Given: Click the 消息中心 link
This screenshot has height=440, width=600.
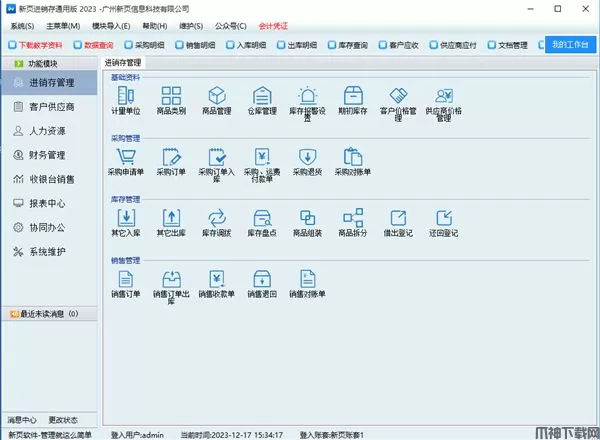Looking at the screenshot, I should (22, 420).
